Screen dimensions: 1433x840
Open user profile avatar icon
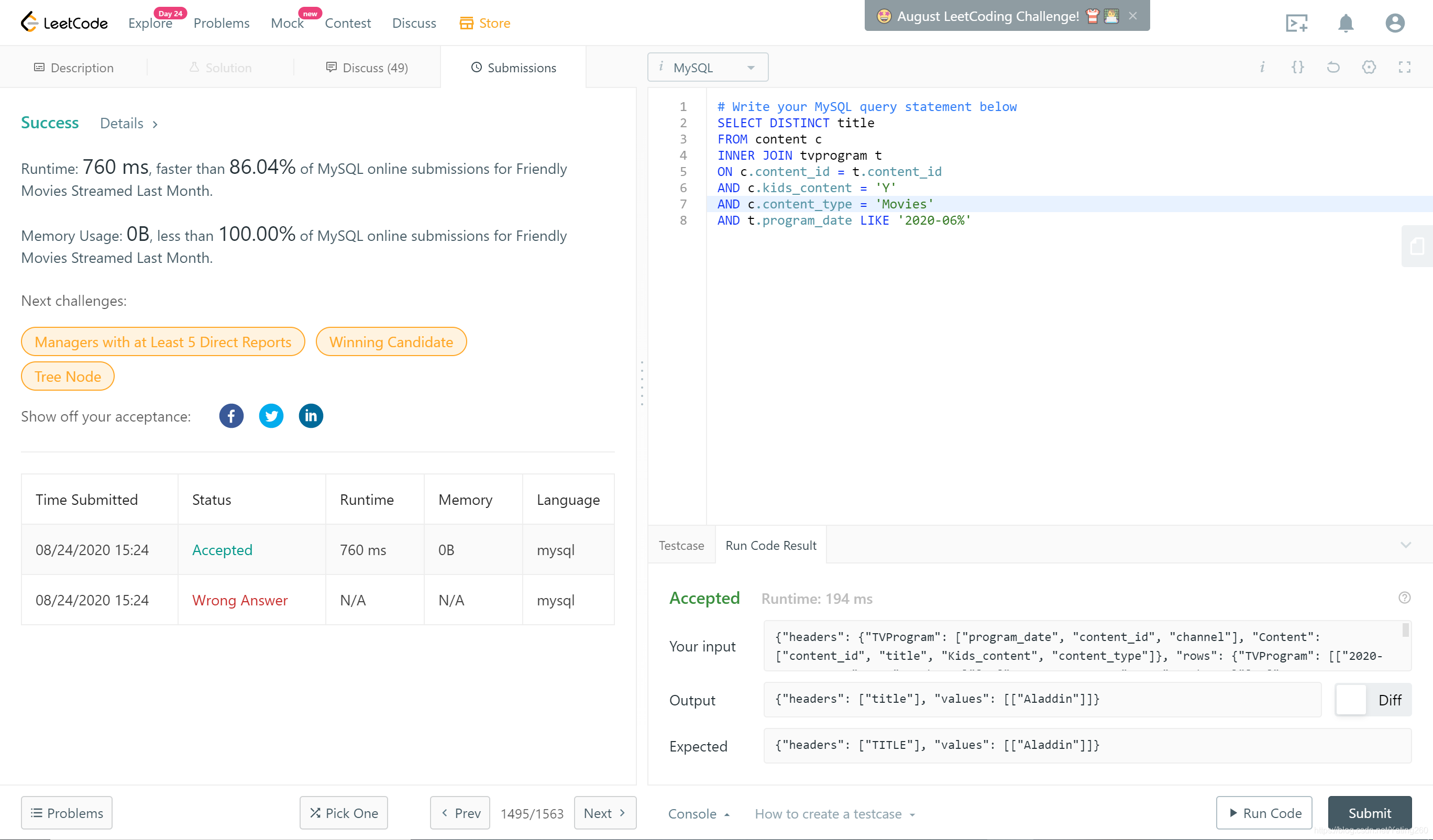[1394, 24]
